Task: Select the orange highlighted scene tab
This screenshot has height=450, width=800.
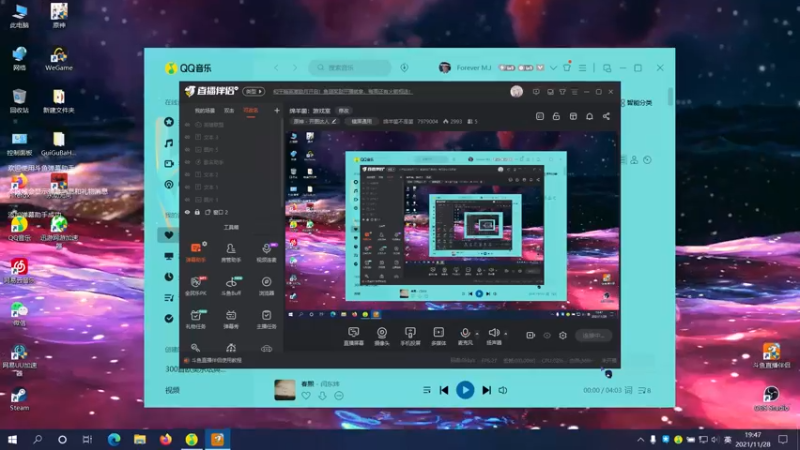Action: coord(251,110)
